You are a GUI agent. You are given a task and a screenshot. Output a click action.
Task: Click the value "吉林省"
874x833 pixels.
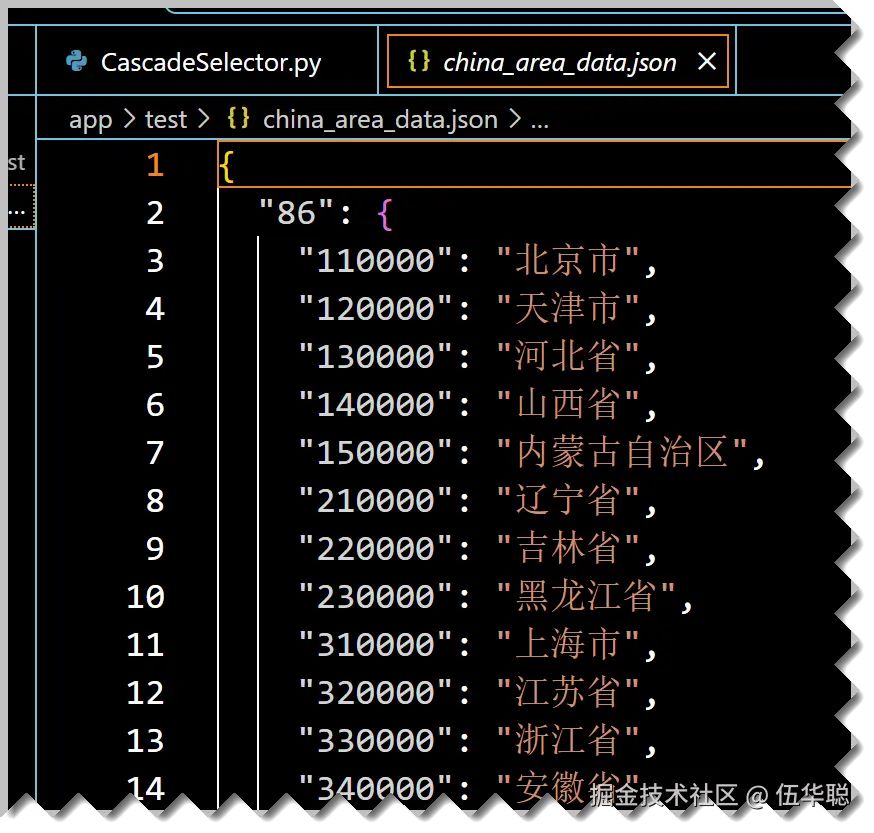click(568, 548)
